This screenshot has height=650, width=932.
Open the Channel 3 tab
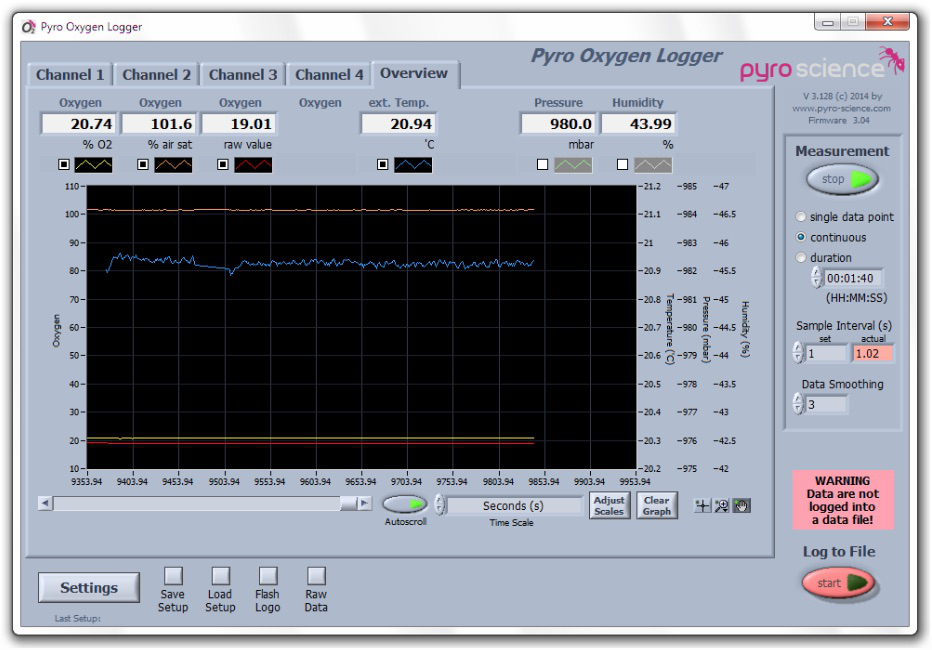[243, 75]
